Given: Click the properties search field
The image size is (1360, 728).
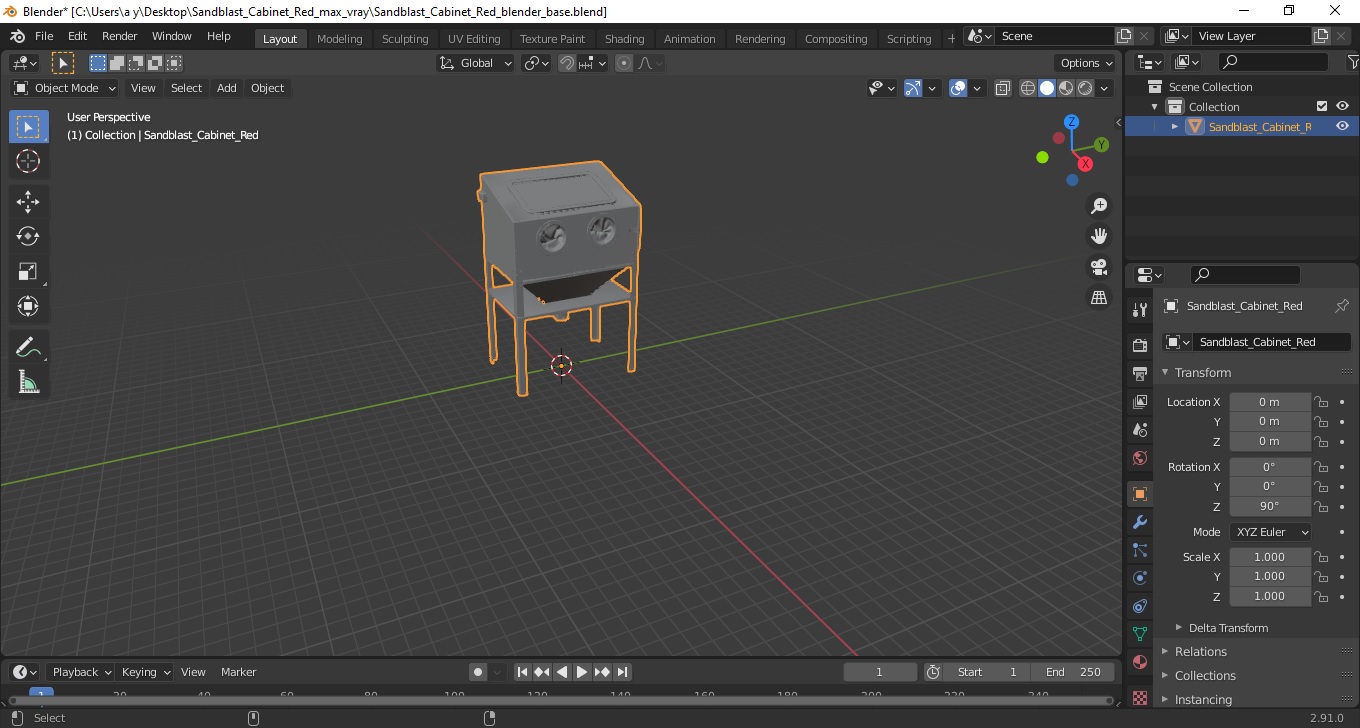Looking at the screenshot, I should [x=1245, y=274].
